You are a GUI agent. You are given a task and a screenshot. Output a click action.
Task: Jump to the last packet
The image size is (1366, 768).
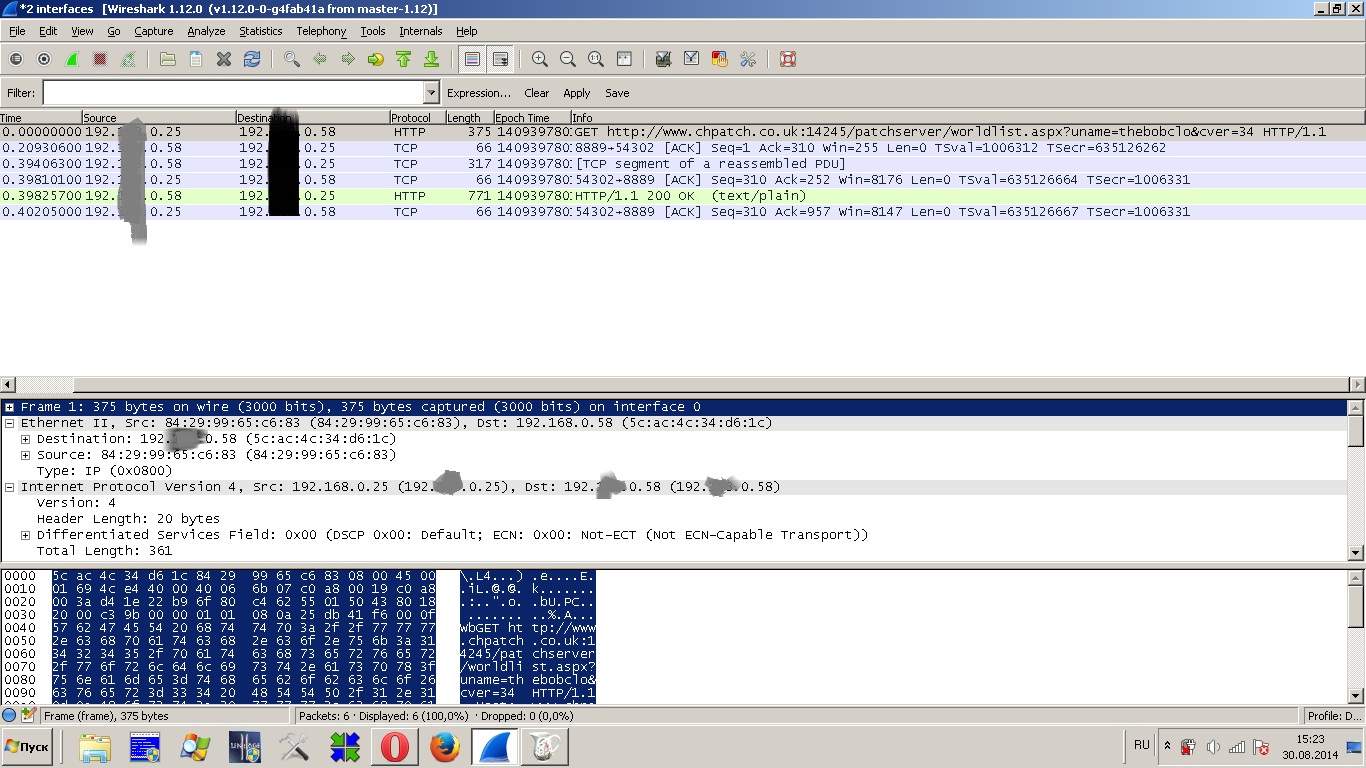tap(432, 60)
